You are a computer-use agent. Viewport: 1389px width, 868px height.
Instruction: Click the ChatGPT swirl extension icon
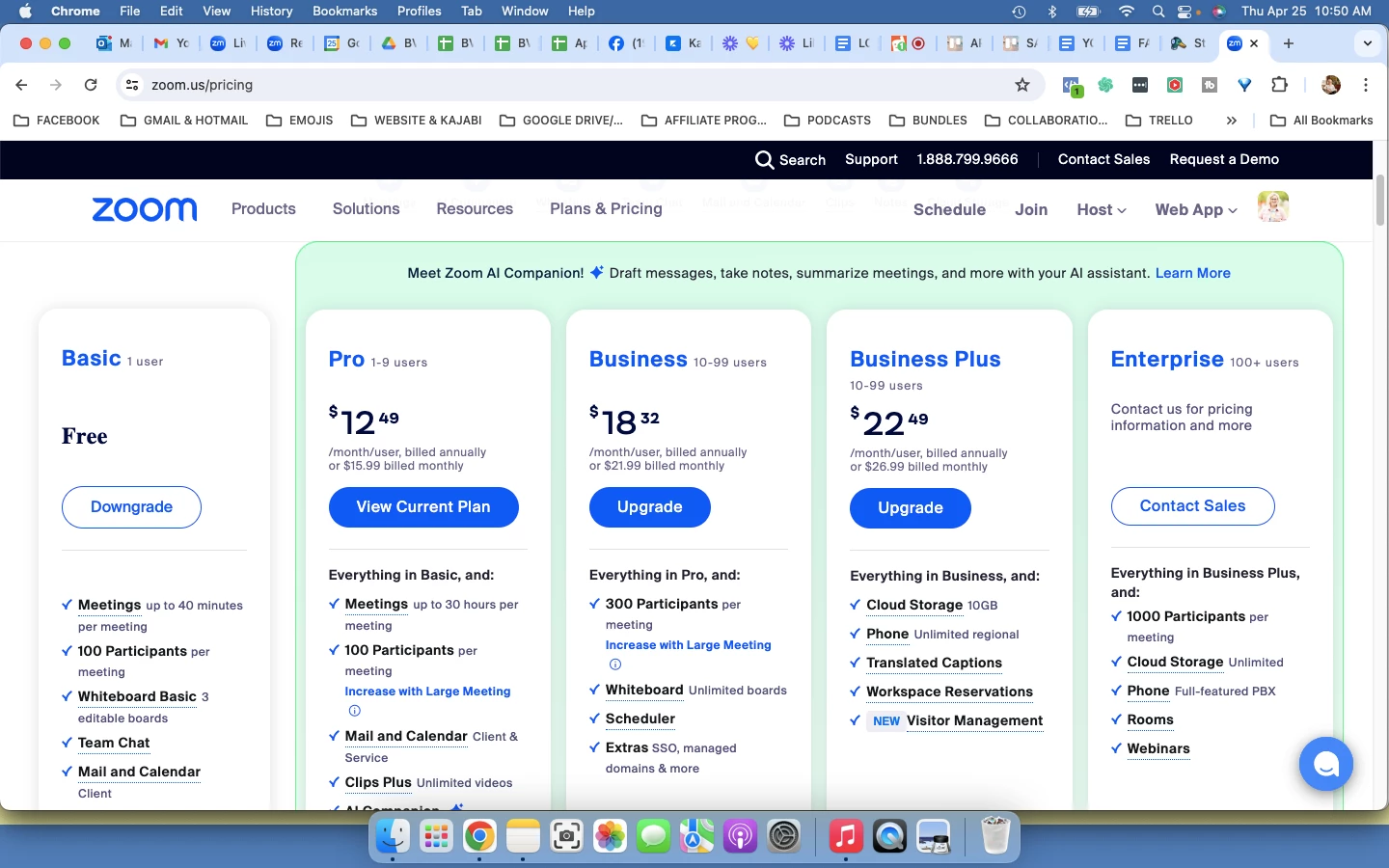point(1105,85)
